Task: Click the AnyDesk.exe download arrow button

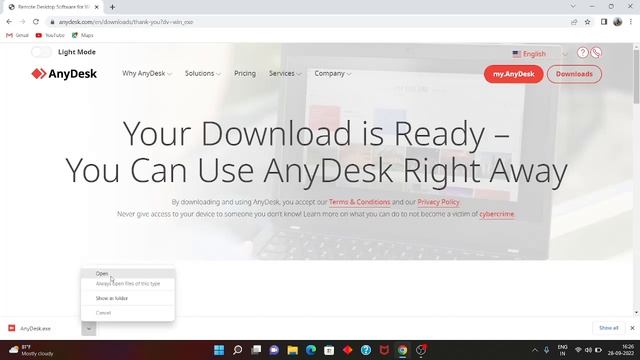Action: click(89, 328)
